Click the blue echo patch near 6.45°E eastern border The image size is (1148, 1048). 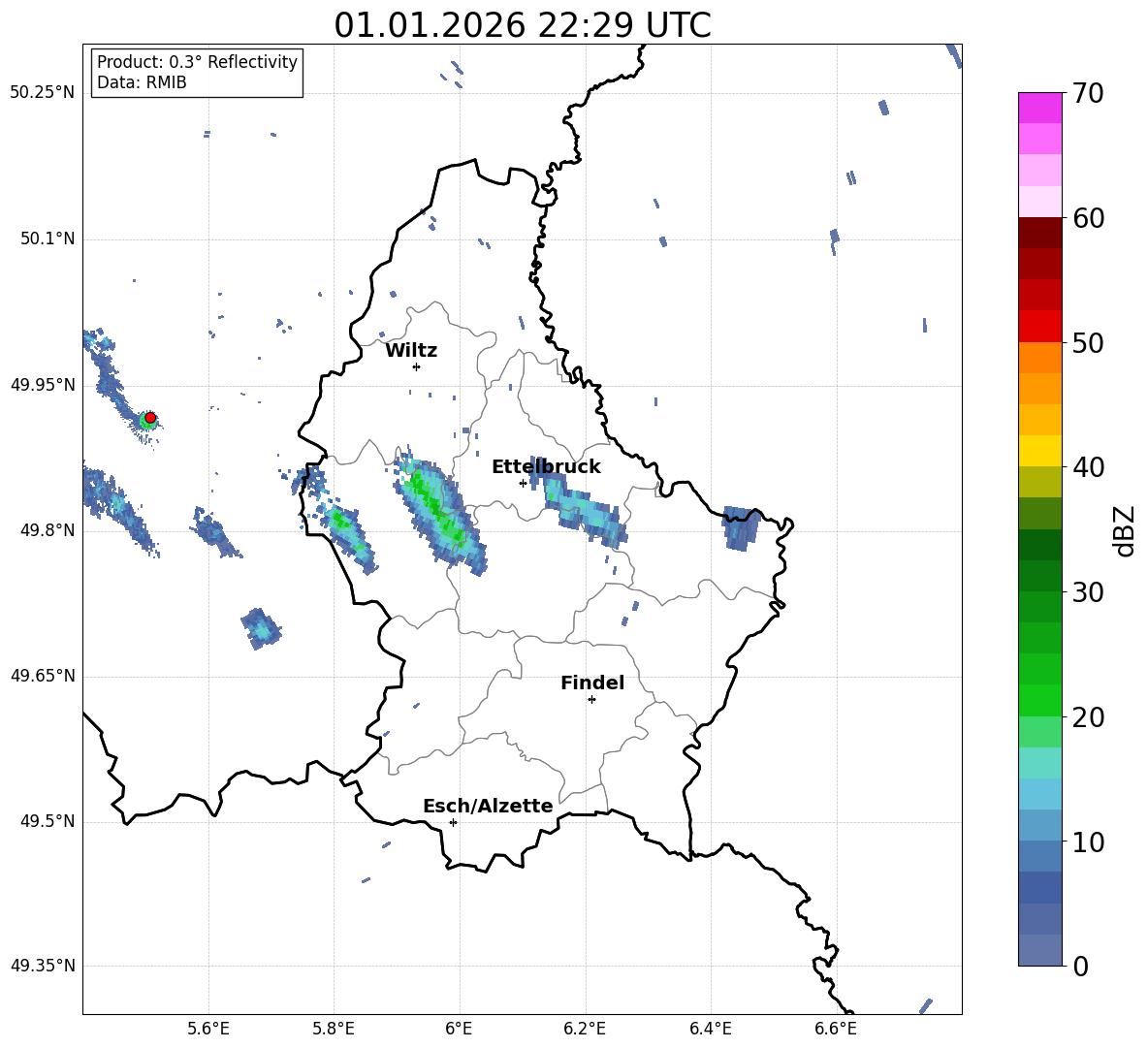point(741,527)
